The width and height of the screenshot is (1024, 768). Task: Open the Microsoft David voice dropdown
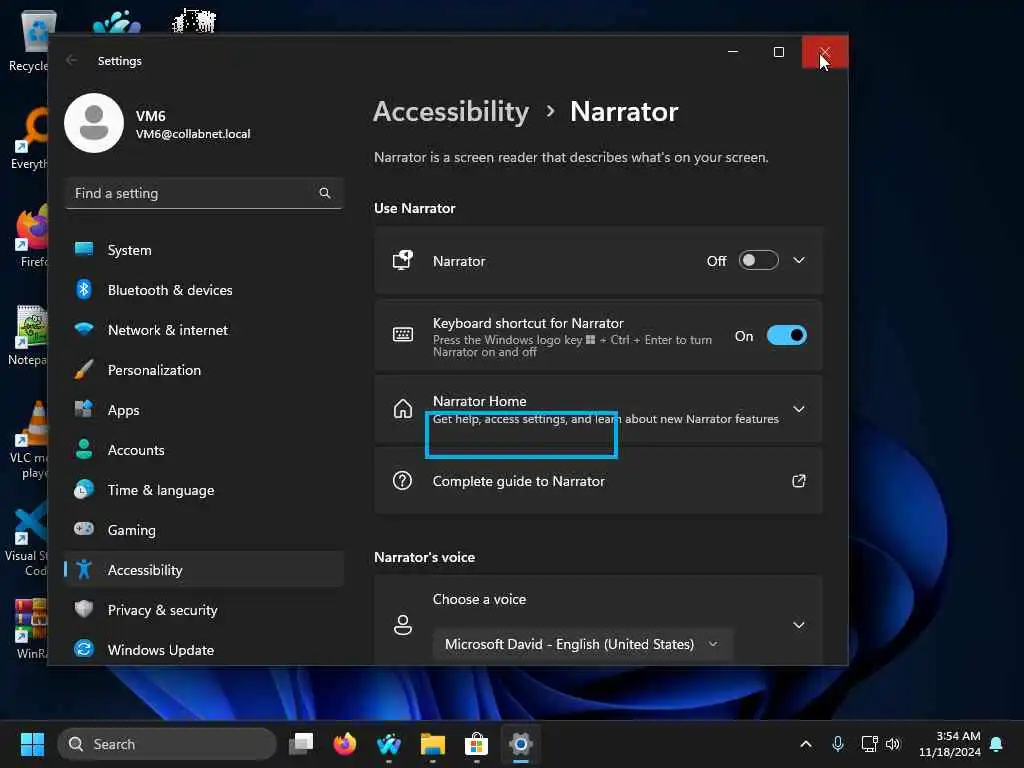[583, 644]
